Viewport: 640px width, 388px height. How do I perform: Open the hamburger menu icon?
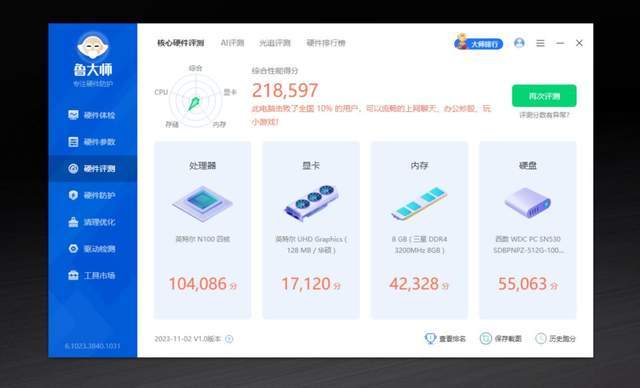[x=540, y=43]
